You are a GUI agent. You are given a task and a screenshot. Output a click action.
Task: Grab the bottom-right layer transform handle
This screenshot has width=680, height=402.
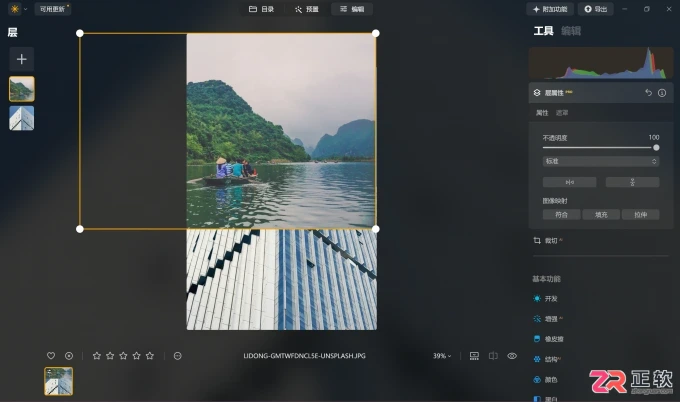[x=376, y=229]
